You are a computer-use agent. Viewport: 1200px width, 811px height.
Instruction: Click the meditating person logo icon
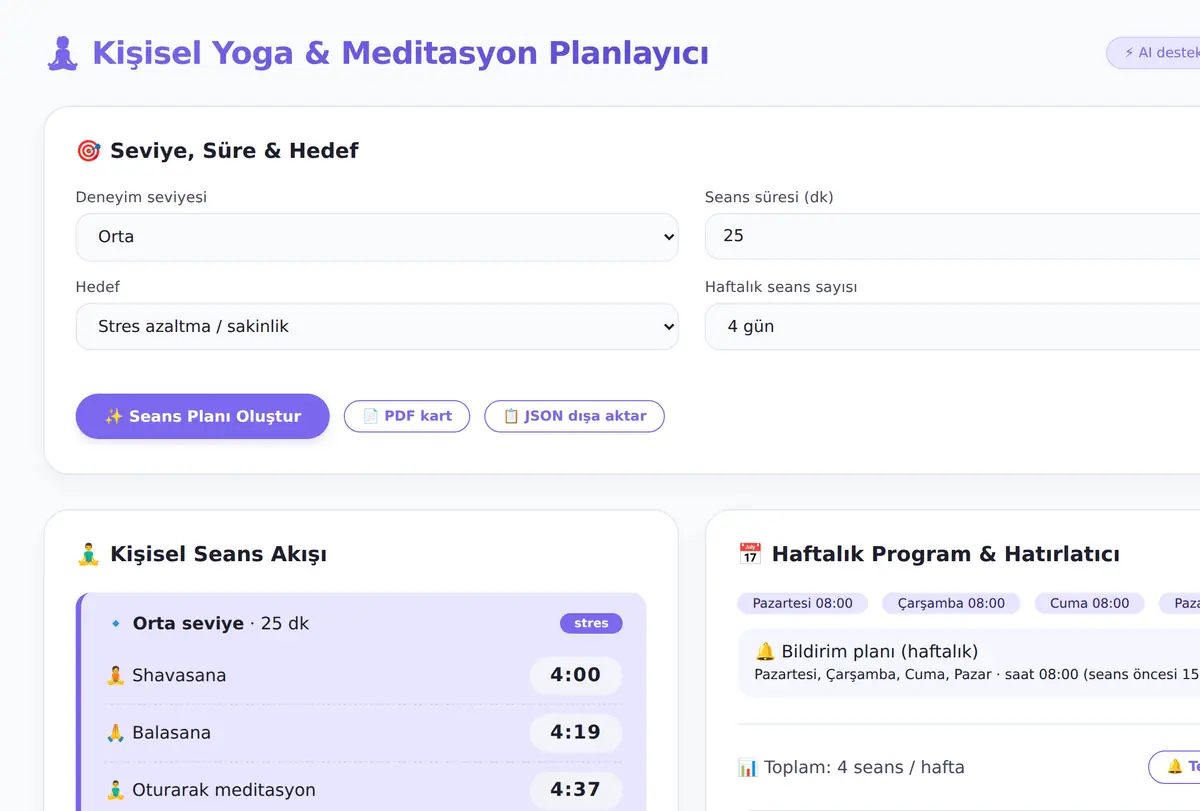(x=63, y=53)
